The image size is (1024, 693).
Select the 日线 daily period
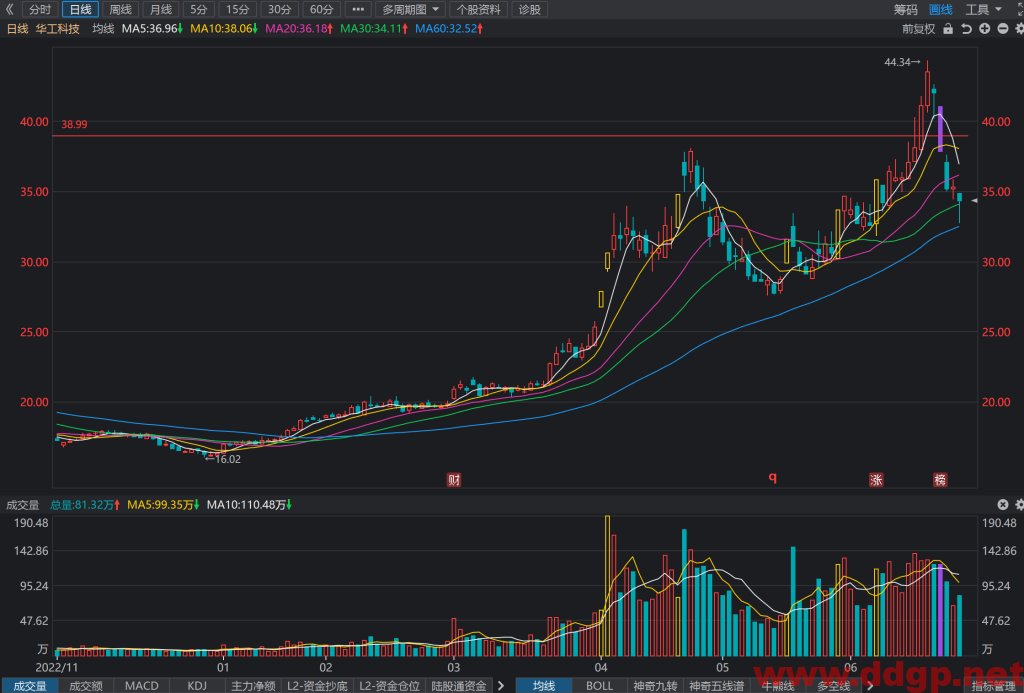(x=80, y=9)
